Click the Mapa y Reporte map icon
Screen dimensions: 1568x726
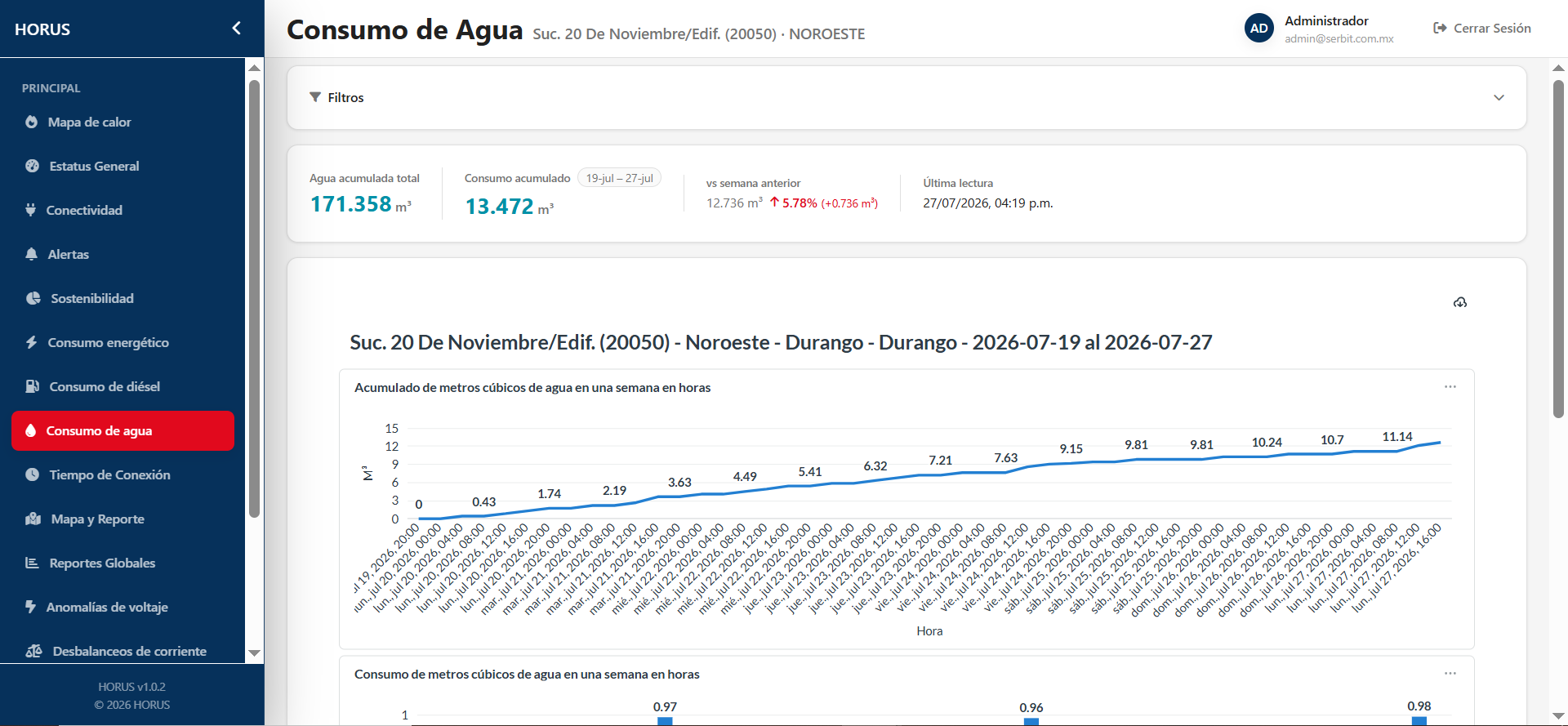click(33, 519)
